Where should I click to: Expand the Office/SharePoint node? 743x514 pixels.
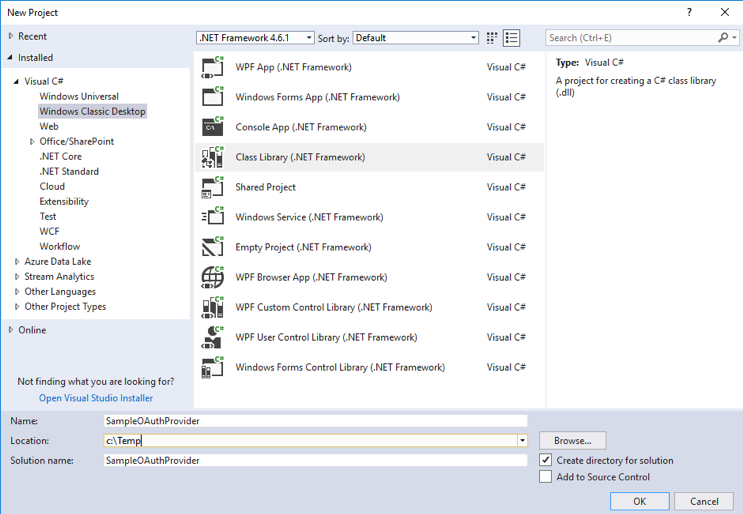(32, 142)
